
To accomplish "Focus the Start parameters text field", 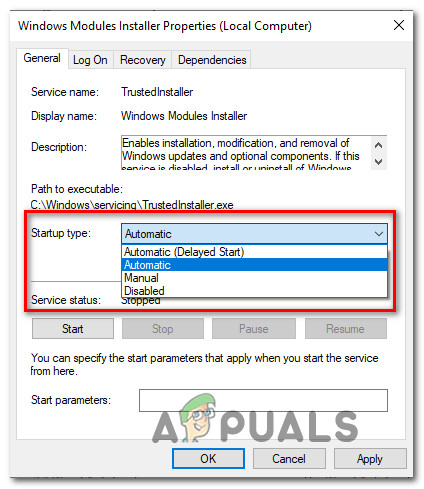I will click(263, 400).
